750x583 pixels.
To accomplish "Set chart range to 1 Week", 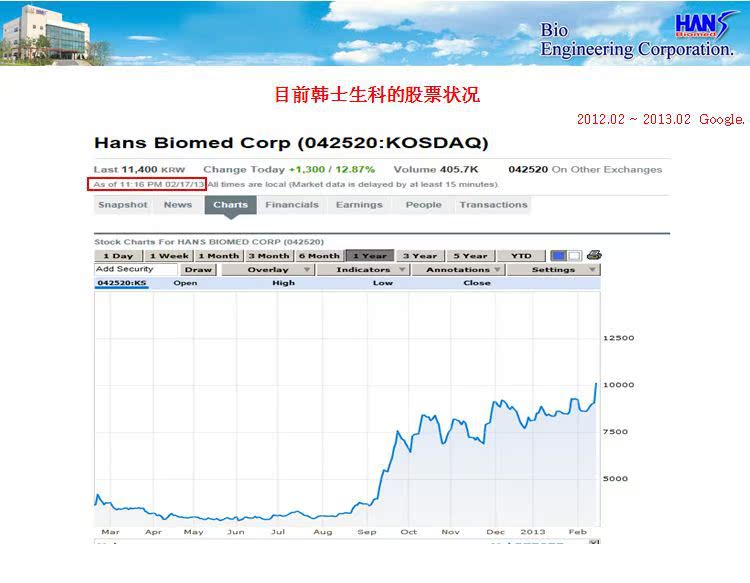I will (169, 256).
